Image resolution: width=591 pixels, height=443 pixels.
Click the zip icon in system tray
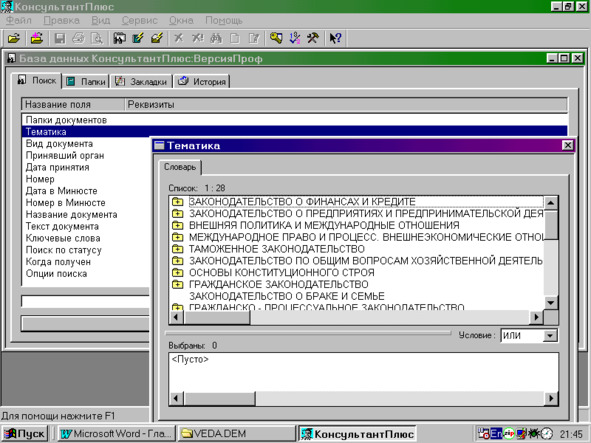click(509, 434)
